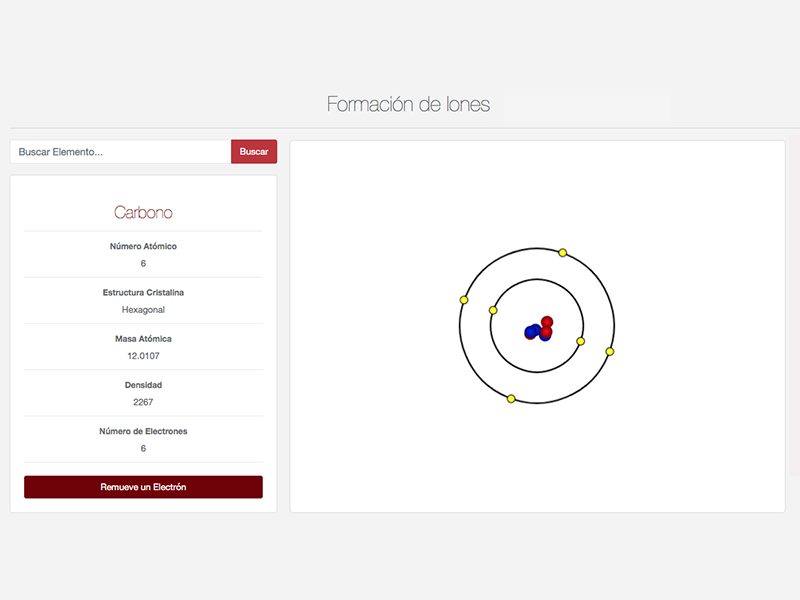Click the Formación de Iones page title
The width and height of the screenshot is (800, 600).
(x=407, y=104)
